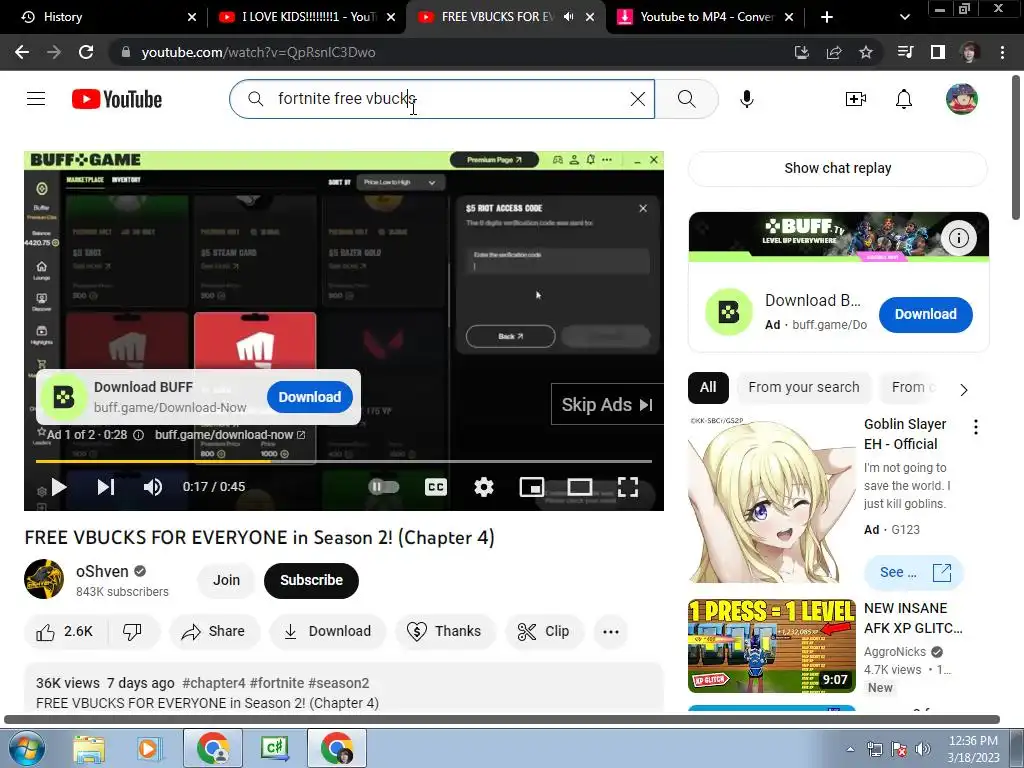Open Windows Explorer from taskbar
The image size is (1024, 768).
[89, 748]
